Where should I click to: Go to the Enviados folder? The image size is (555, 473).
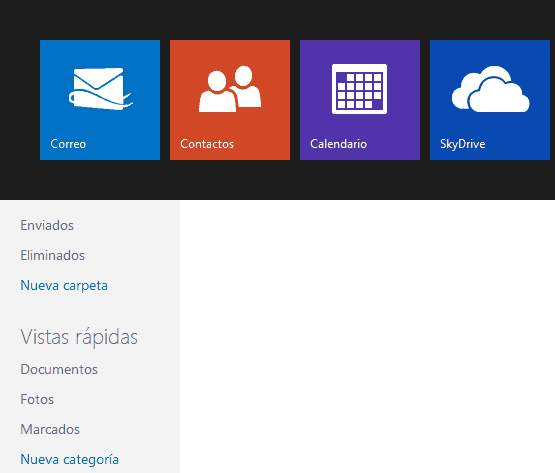tap(47, 226)
